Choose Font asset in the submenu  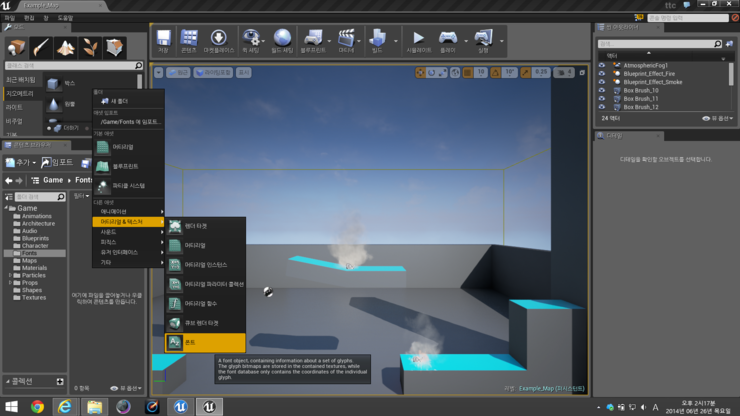click(x=205, y=343)
